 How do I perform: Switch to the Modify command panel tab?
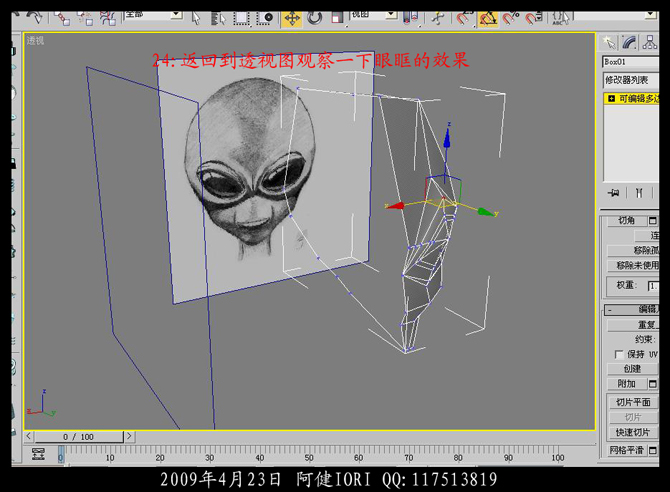(629, 42)
